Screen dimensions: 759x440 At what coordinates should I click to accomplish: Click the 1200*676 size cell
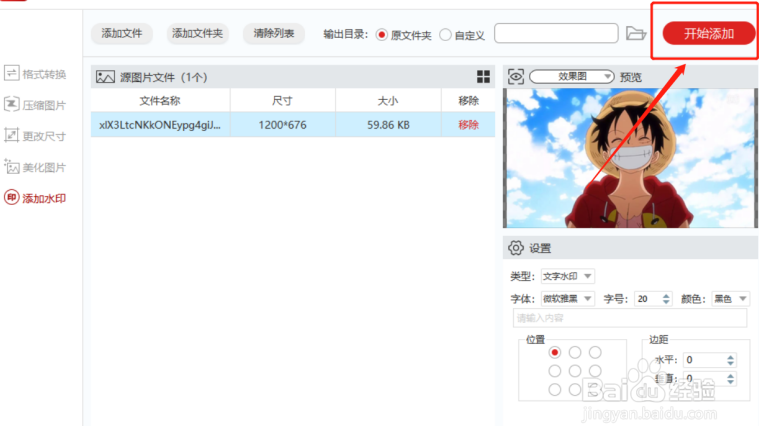(x=282, y=125)
